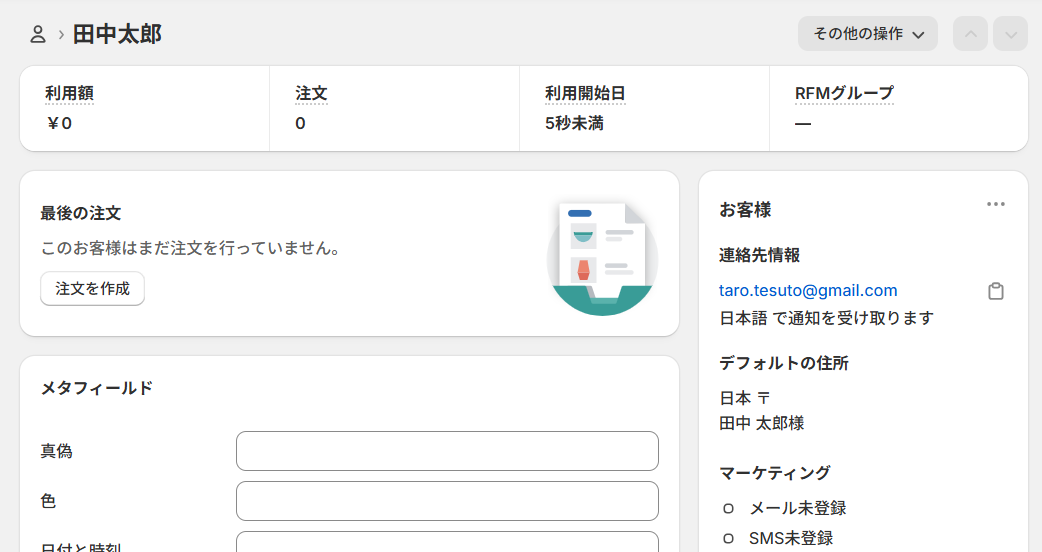Click the order illustration thumbnail
1042x552 pixels.
click(602, 258)
